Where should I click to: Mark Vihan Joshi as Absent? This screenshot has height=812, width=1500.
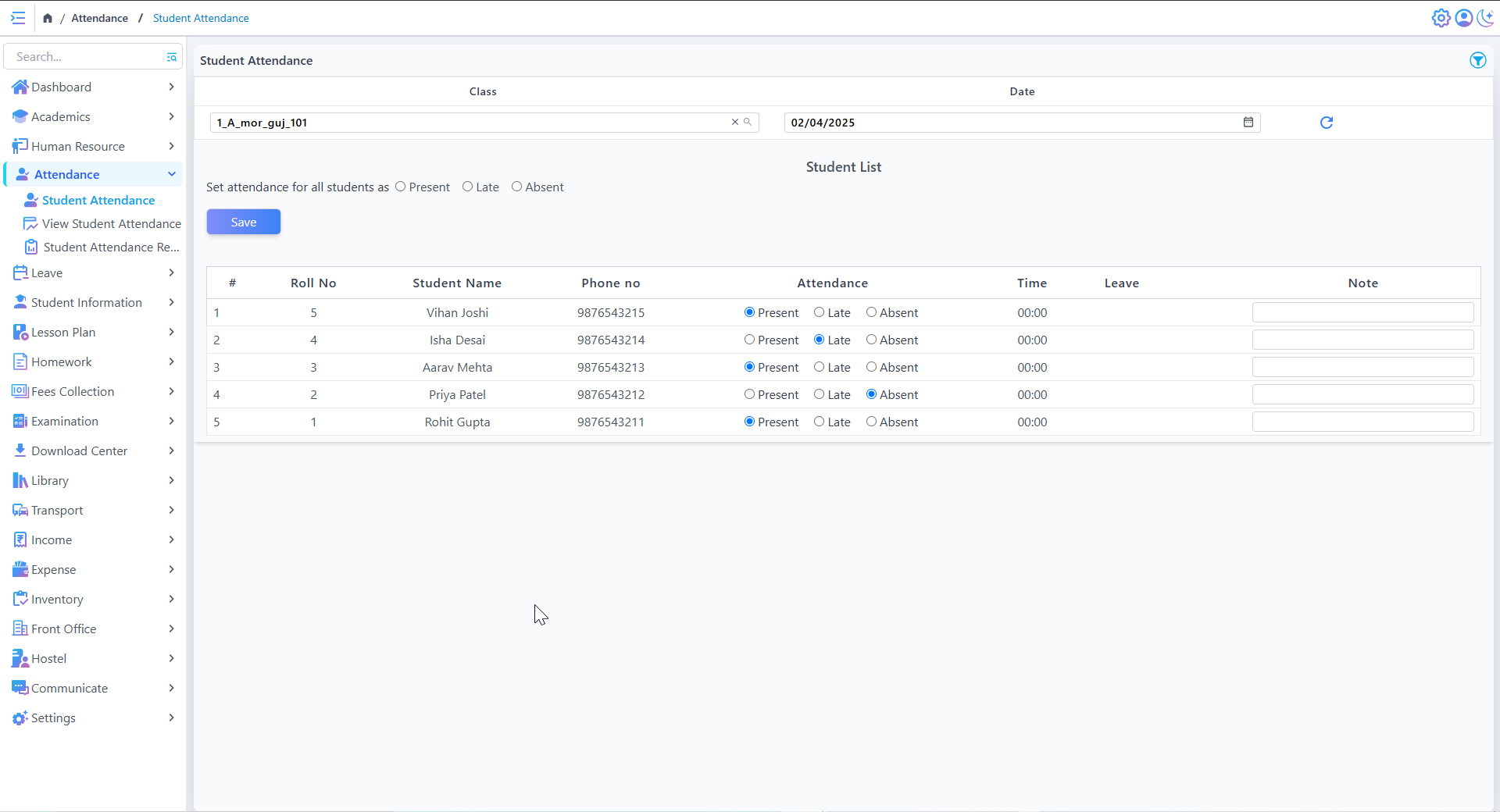pyautogui.click(x=871, y=312)
